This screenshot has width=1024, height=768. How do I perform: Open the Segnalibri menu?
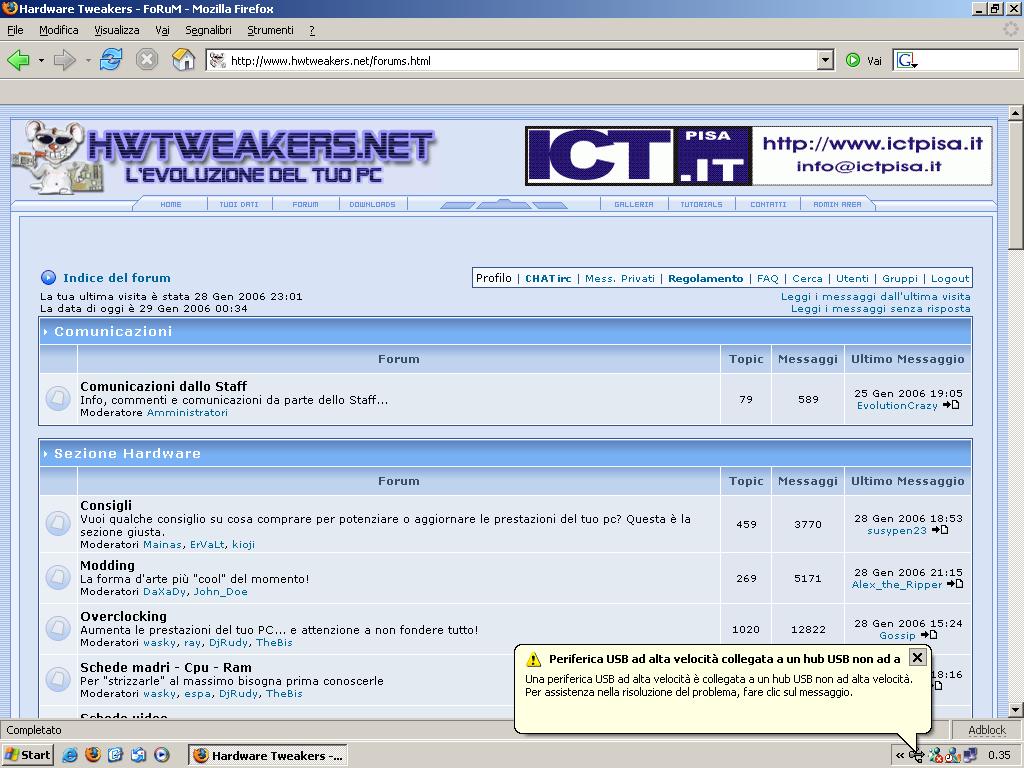208,30
